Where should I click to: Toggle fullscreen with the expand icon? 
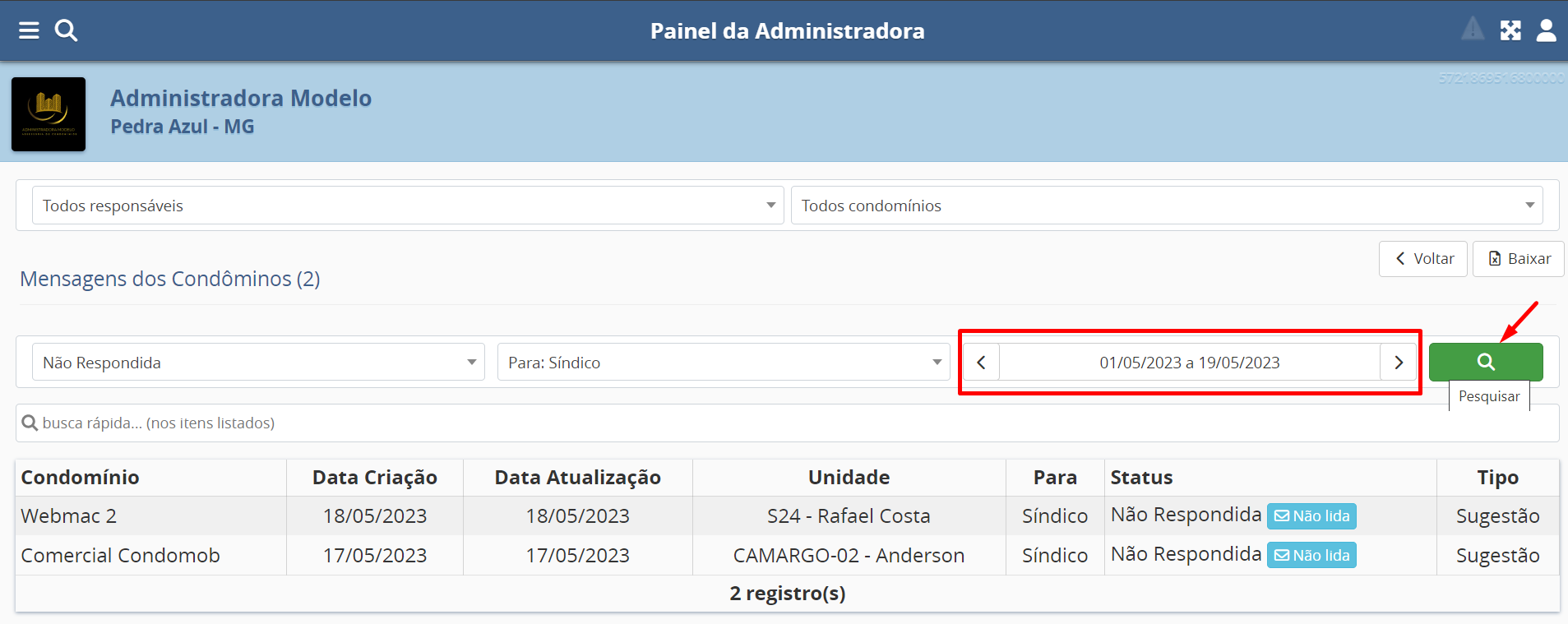[x=1510, y=30]
